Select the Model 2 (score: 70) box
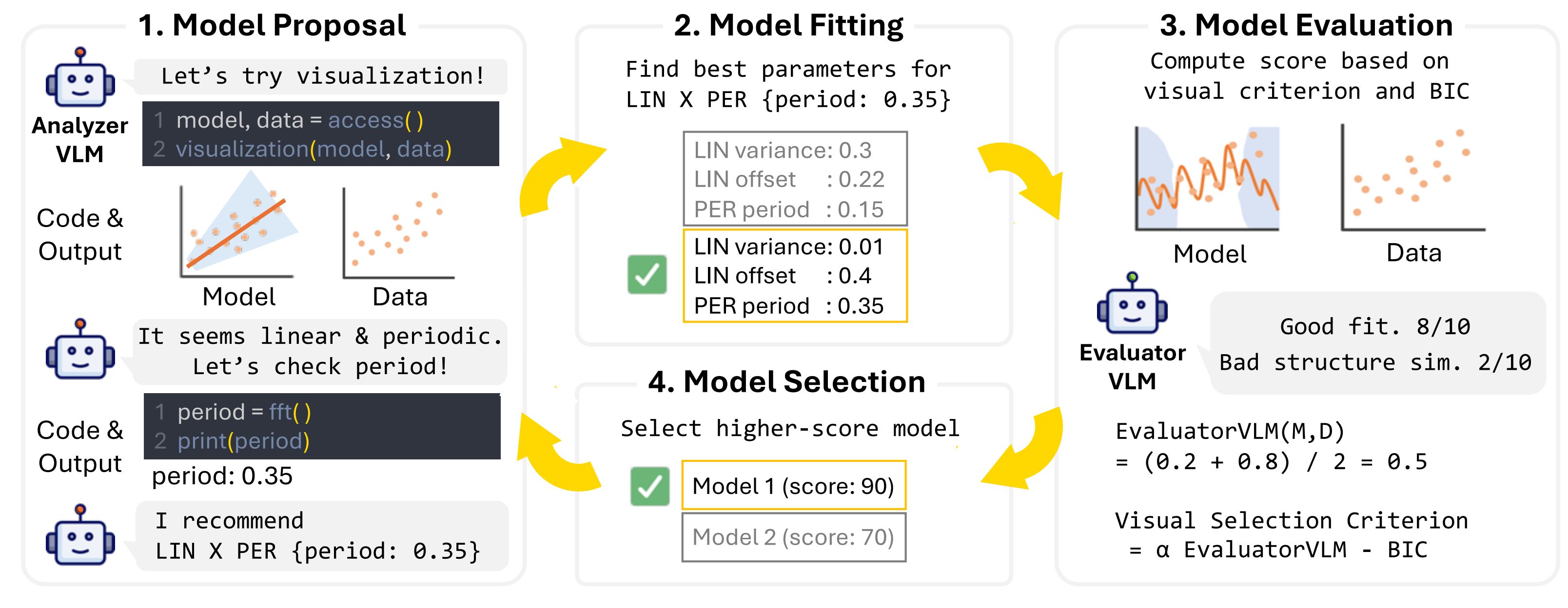The image size is (1568, 608). [x=794, y=537]
